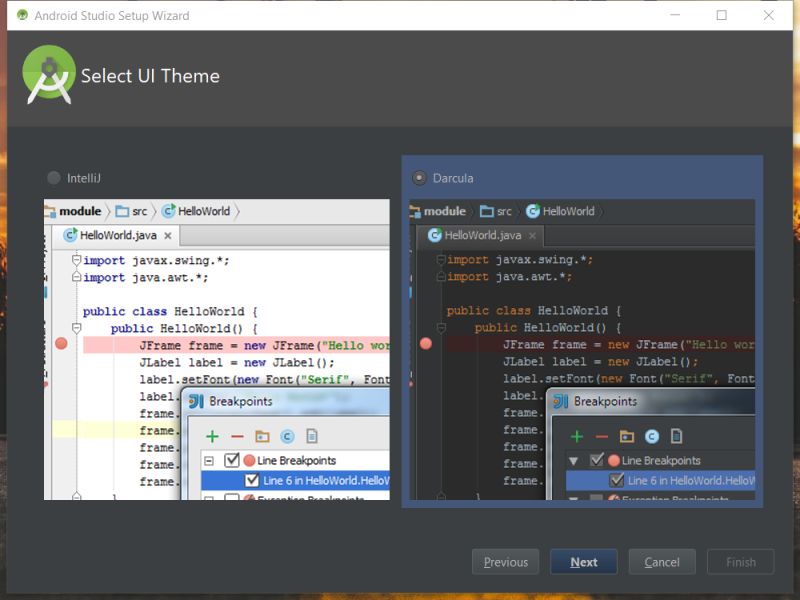
Task: Collapse the Line Breakpoints tree node
Action: click(208, 461)
